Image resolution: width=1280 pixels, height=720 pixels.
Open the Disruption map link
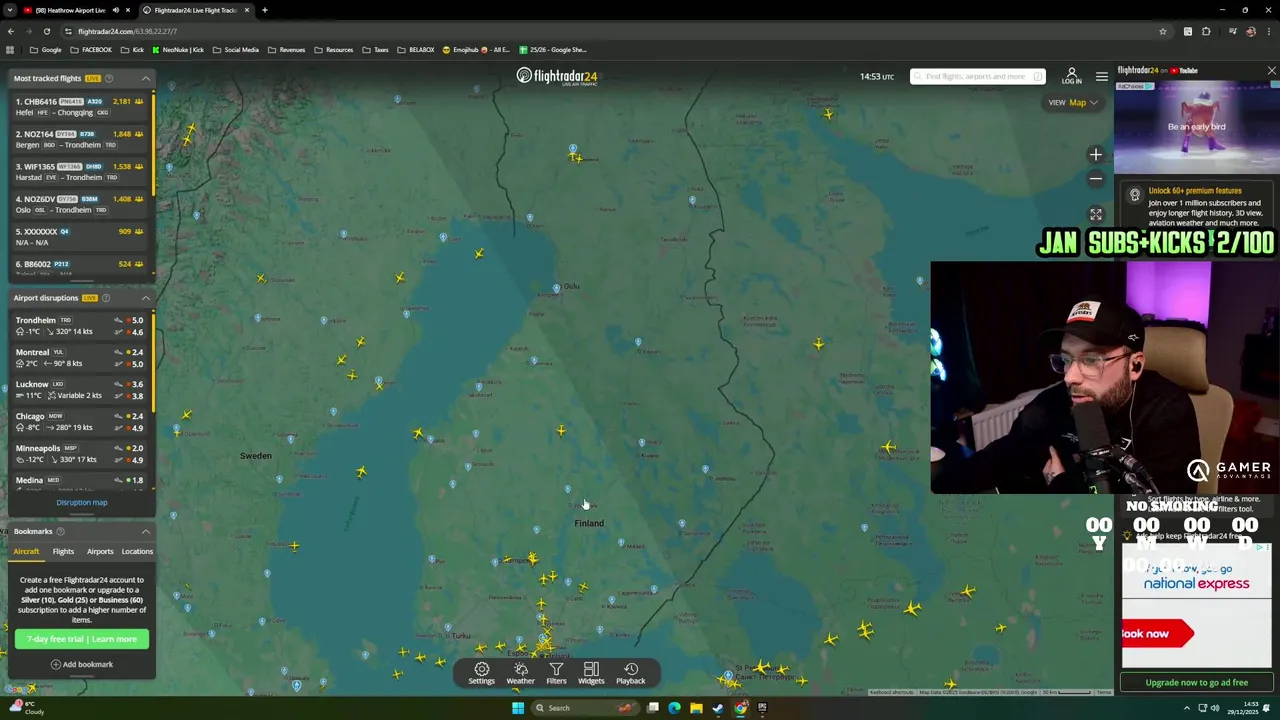click(81, 502)
